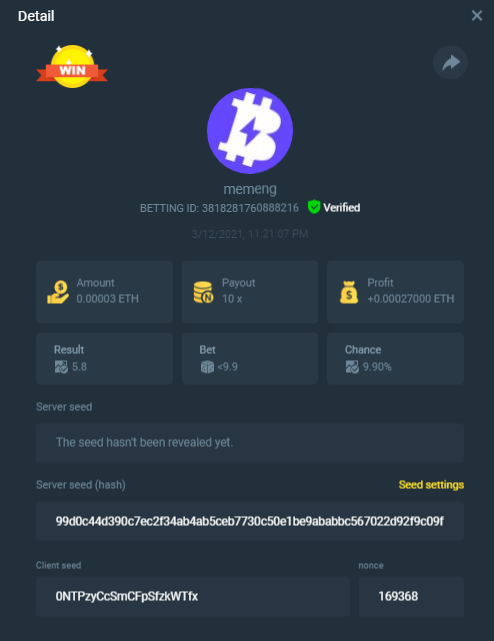The height and width of the screenshot is (641, 494).
Task: Click the Amount hand-coin icon
Action: click(58, 292)
